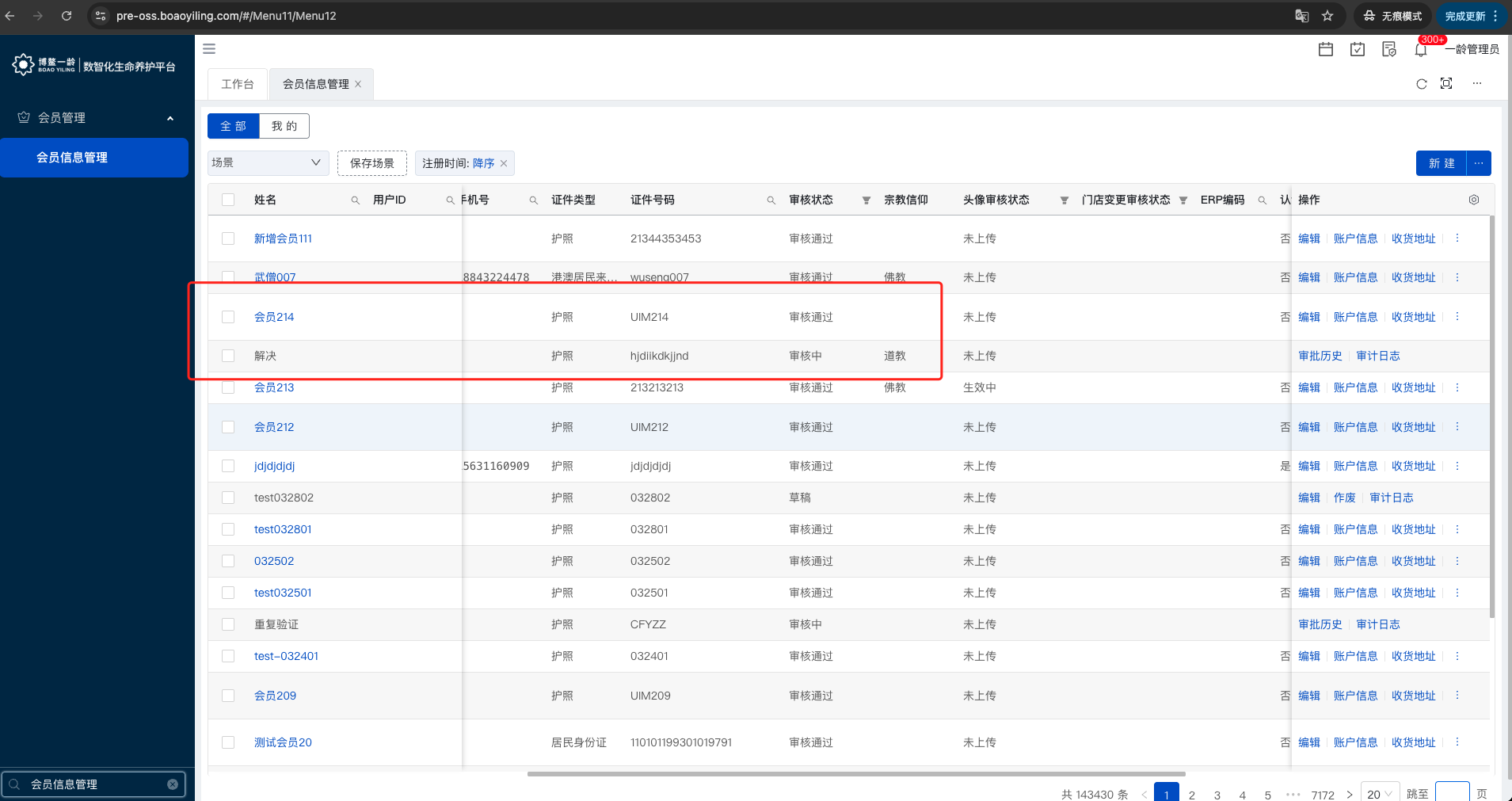Open 会员信息管理 sidebar menu item
This screenshot has height=801, width=1512.
tap(94, 158)
